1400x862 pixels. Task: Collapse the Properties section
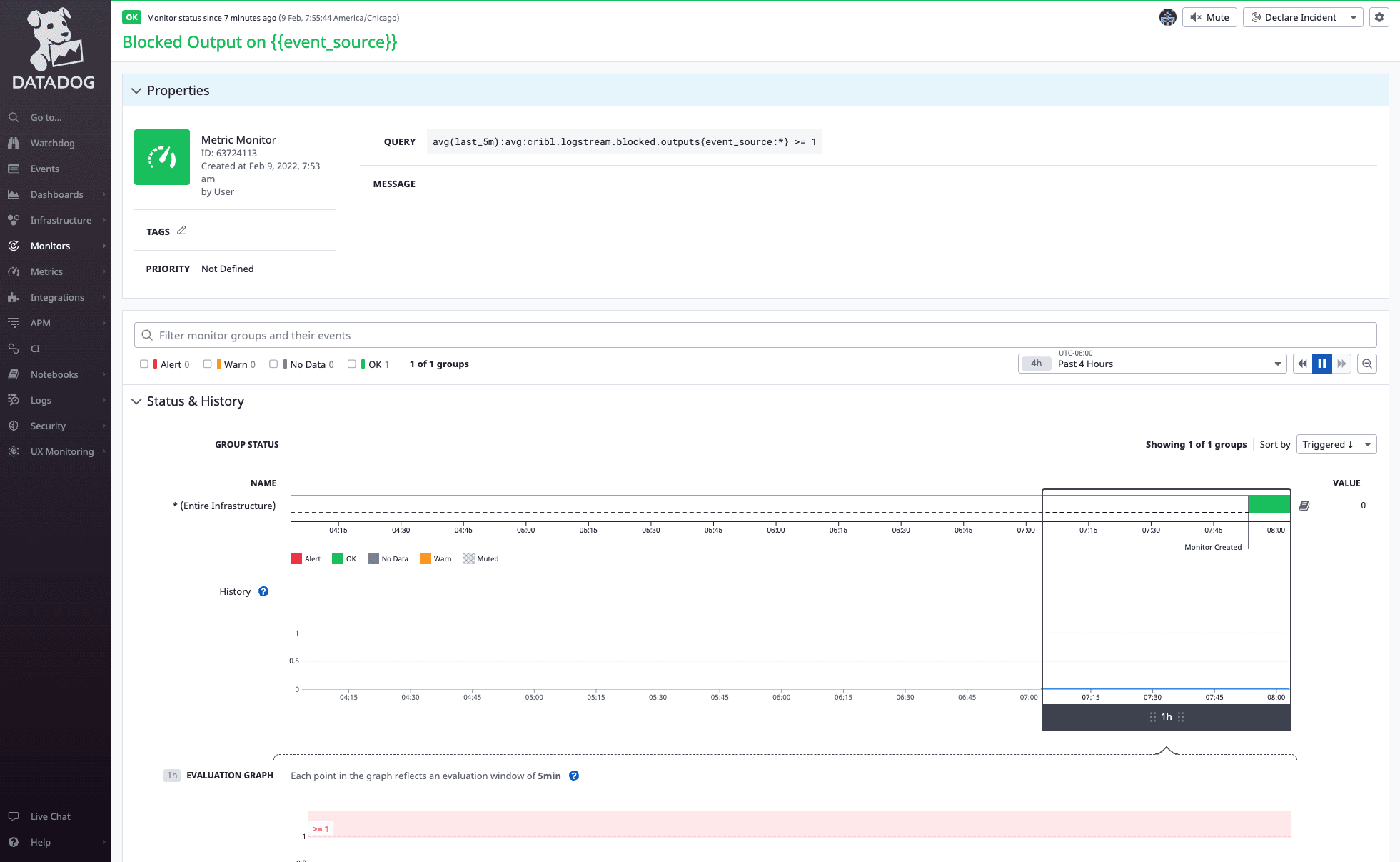[136, 91]
